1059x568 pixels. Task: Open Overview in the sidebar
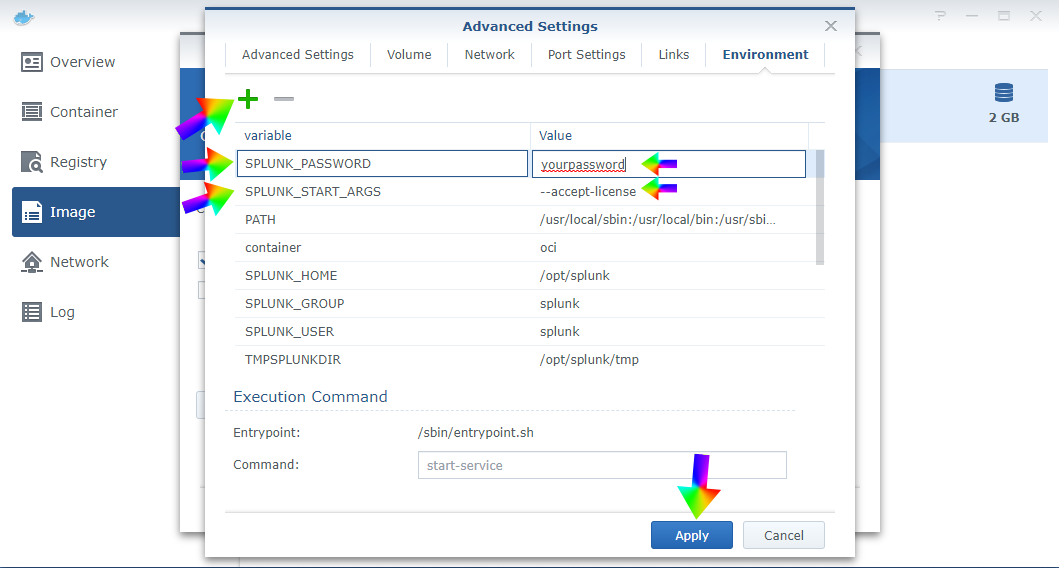[96, 62]
